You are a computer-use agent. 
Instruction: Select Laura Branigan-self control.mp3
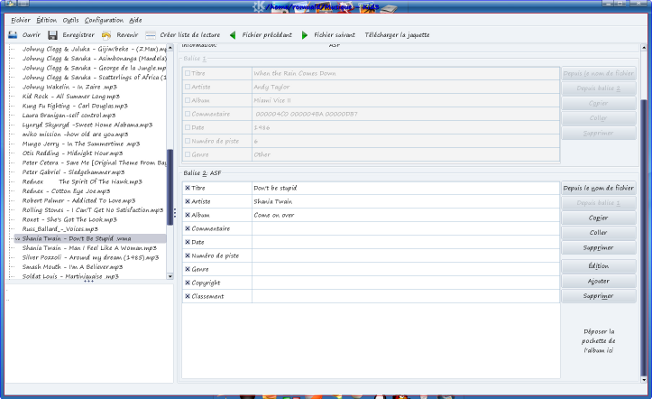pos(69,115)
